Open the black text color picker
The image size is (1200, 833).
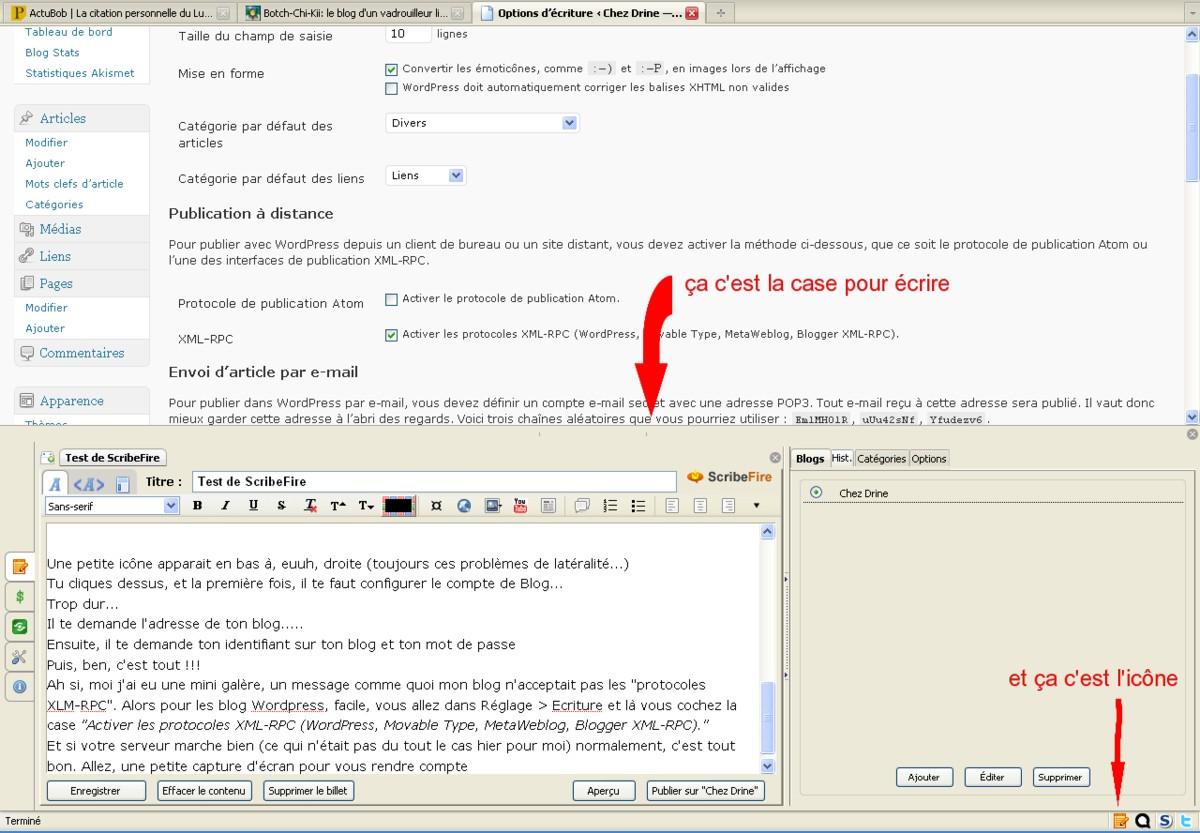pyautogui.click(x=398, y=506)
